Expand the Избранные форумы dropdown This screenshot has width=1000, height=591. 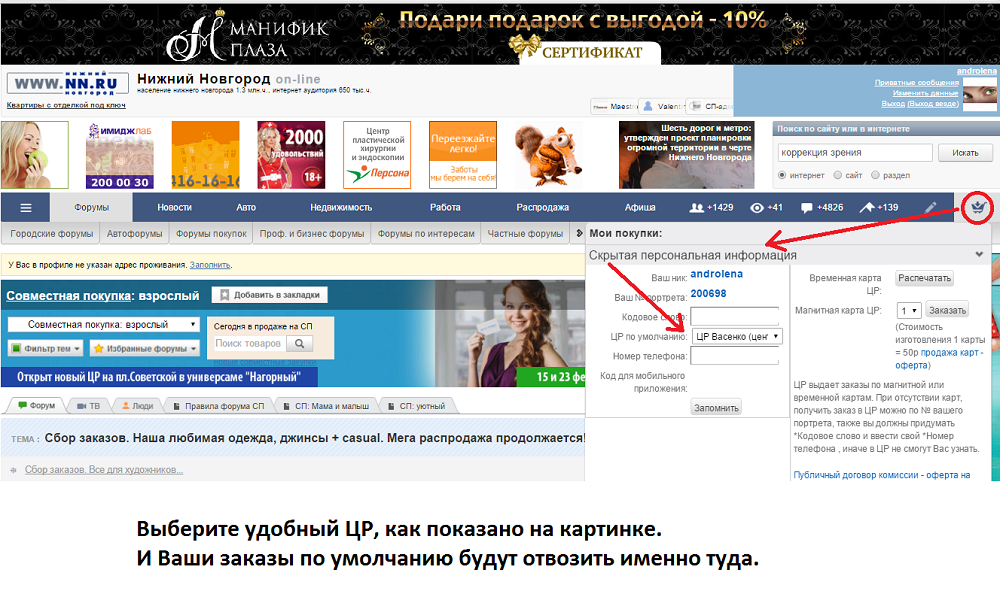(144, 349)
